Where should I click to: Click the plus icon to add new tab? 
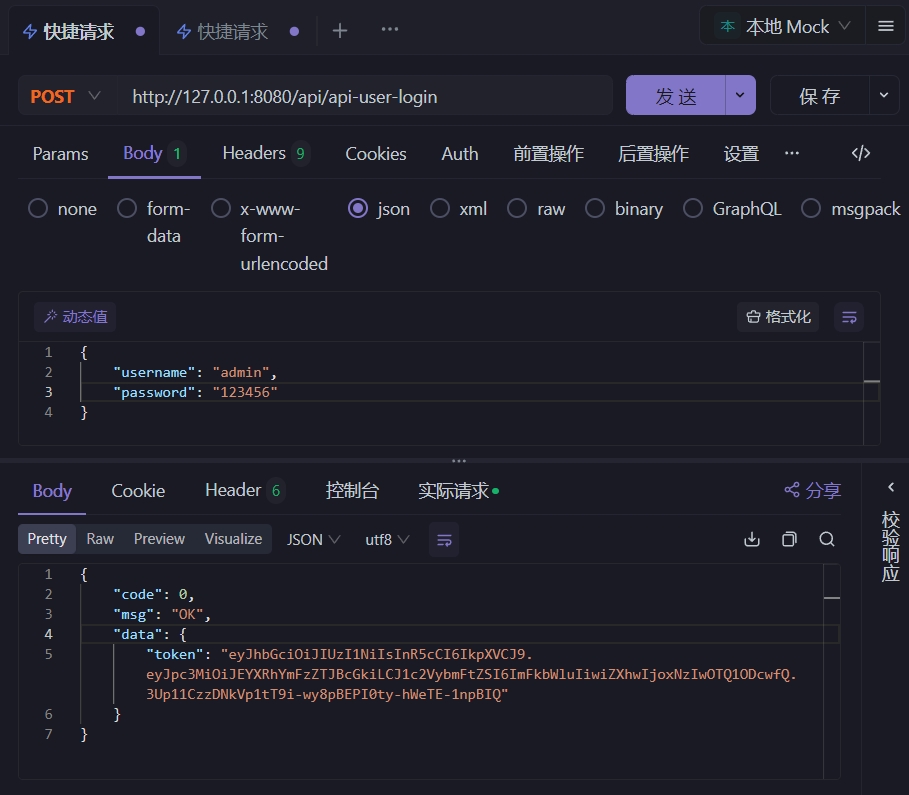pos(340,31)
